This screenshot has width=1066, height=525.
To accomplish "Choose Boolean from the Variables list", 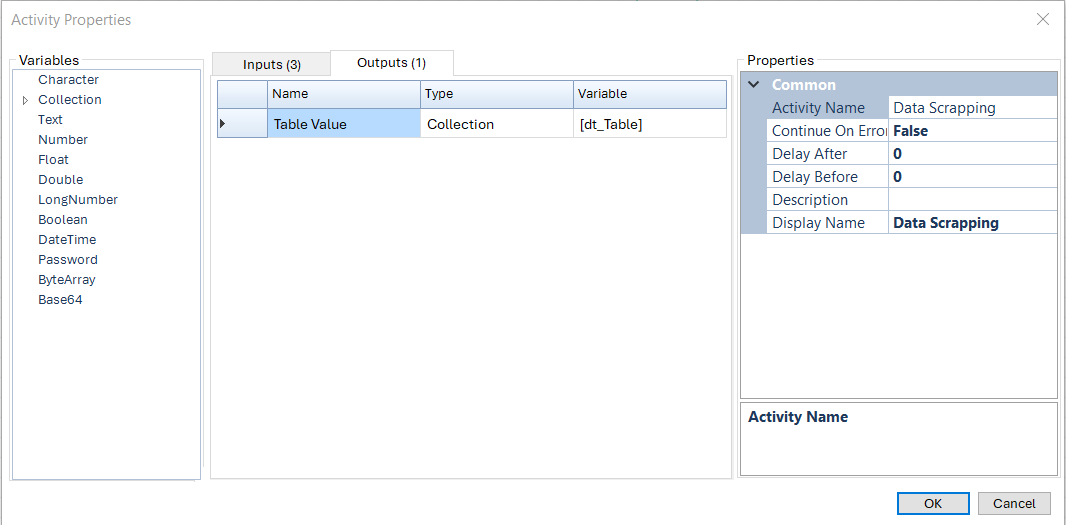I will (x=63, y=220).
